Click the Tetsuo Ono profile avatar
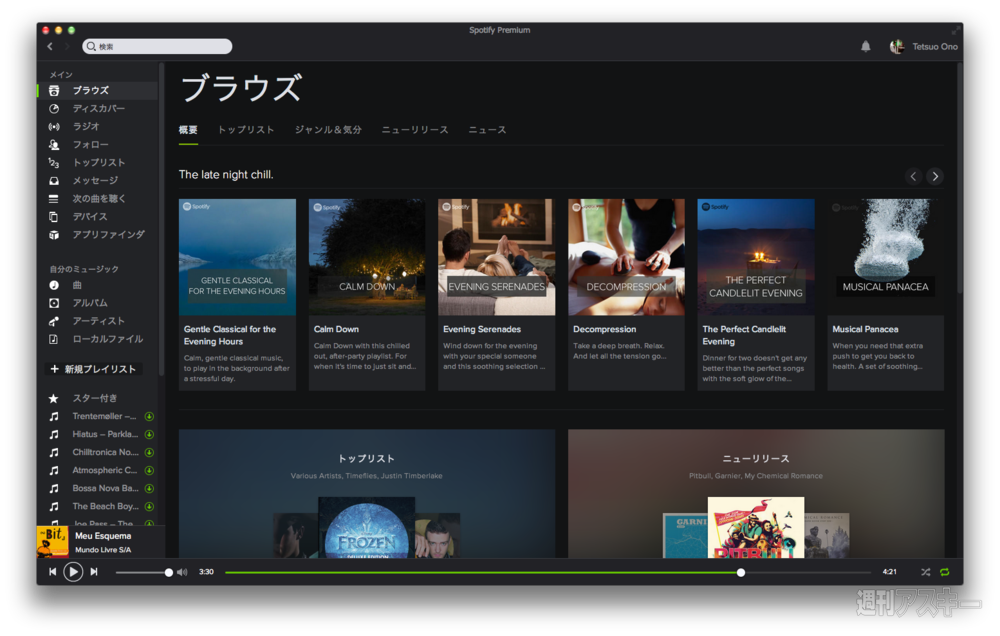 (897, 47)
